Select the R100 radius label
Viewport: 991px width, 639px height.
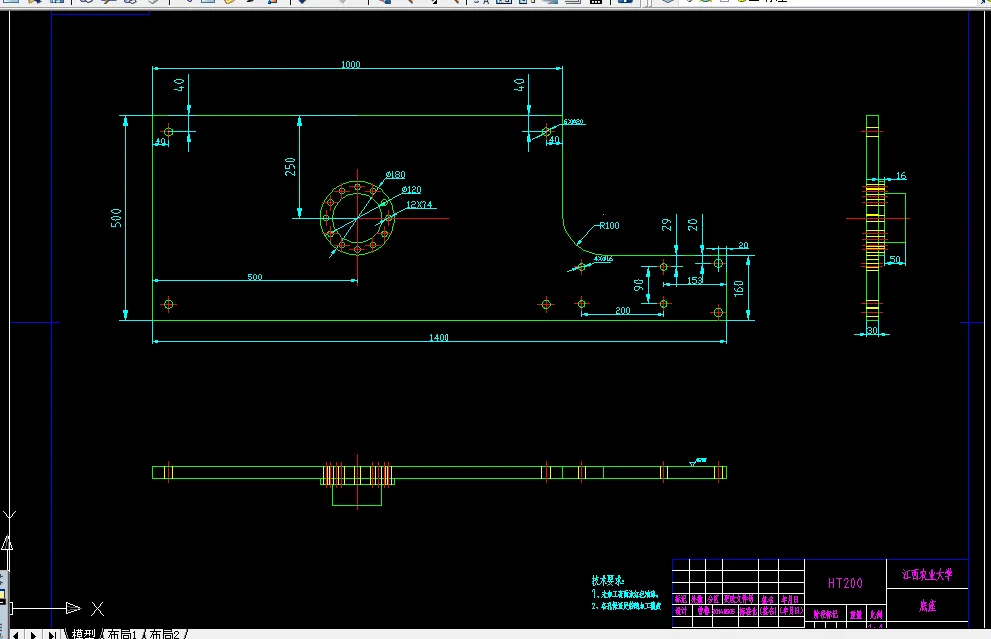click(x=609, y=226)
